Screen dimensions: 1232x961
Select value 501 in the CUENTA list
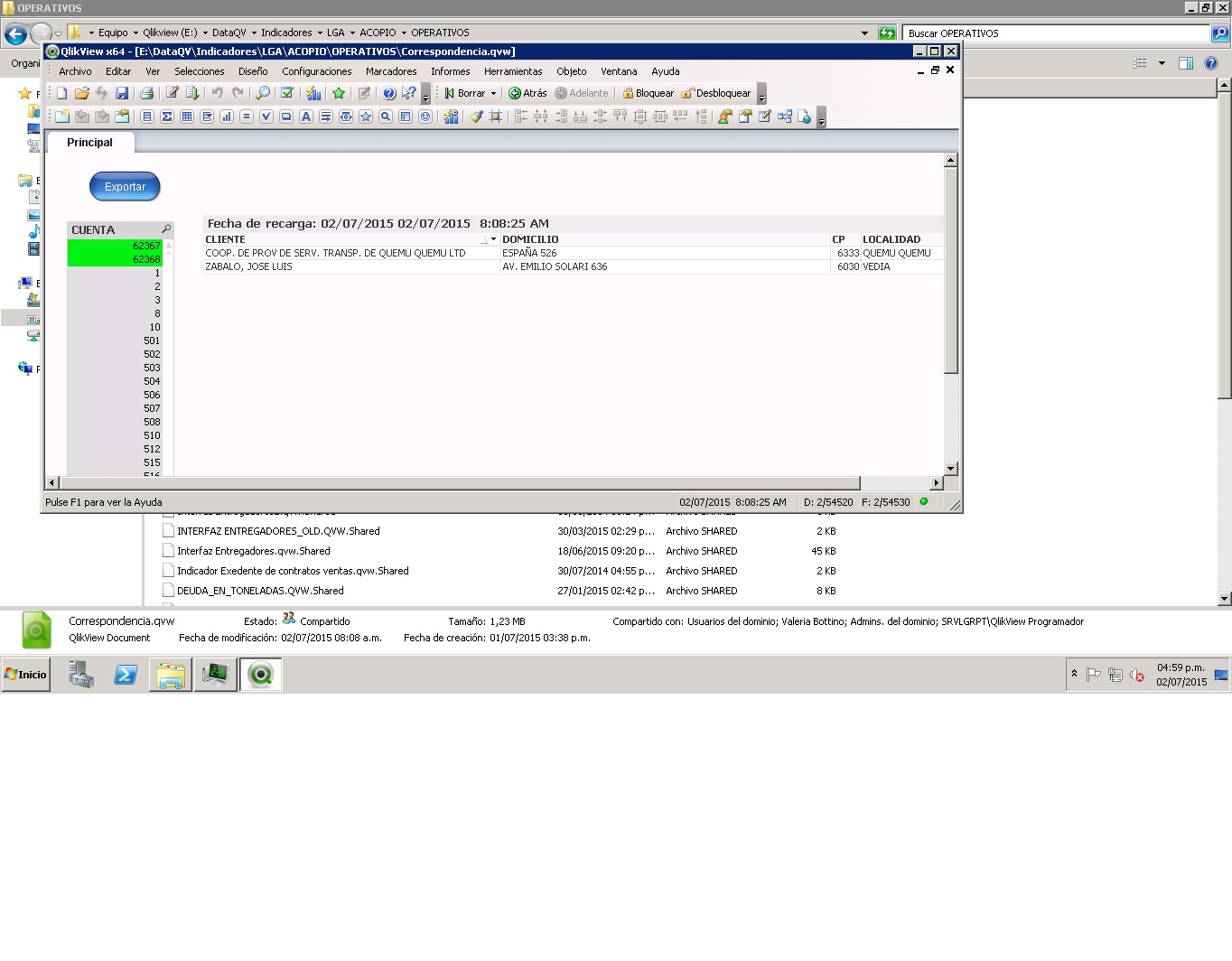pos(151,341)
